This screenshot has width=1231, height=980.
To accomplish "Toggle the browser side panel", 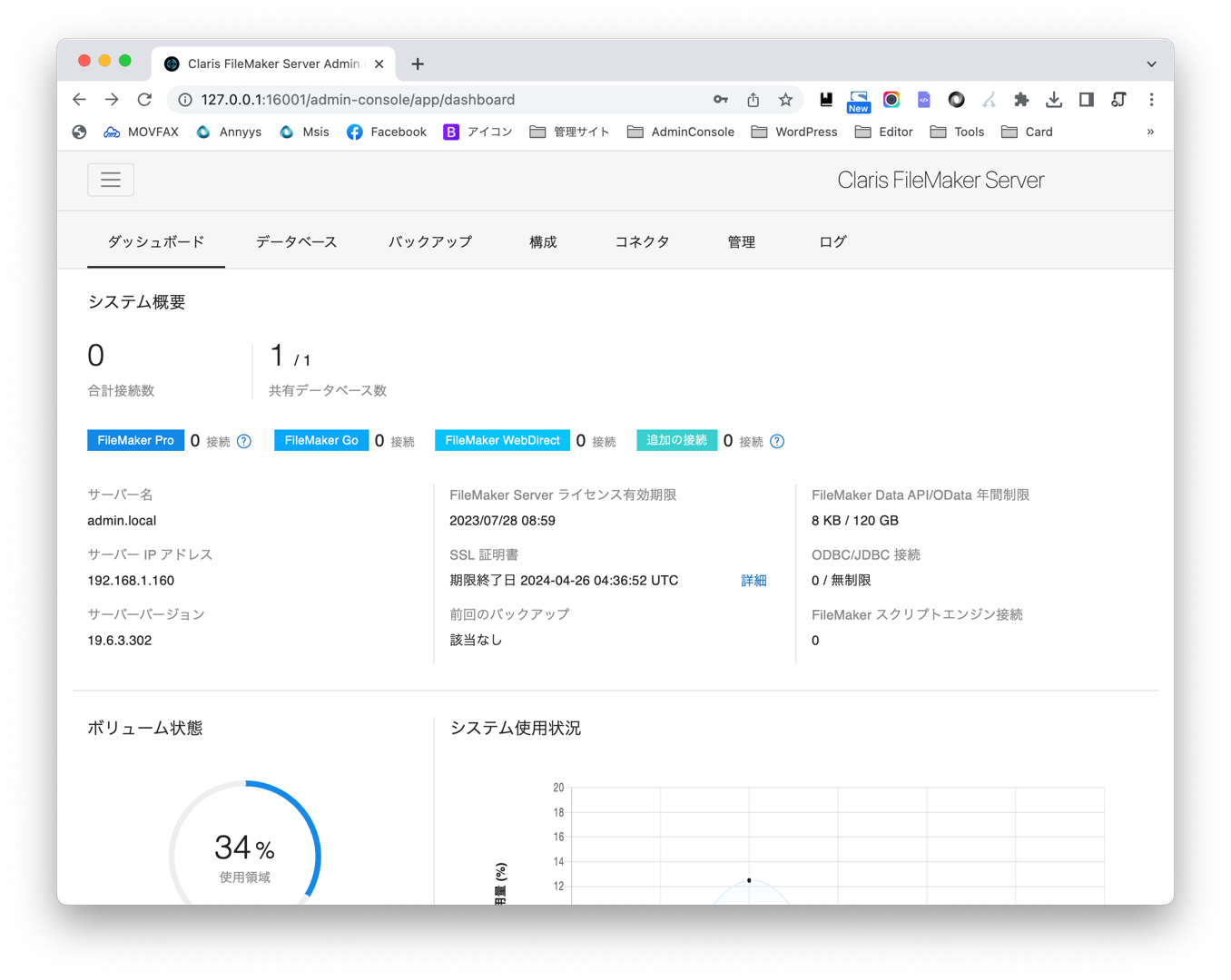I will [1087, 100].
